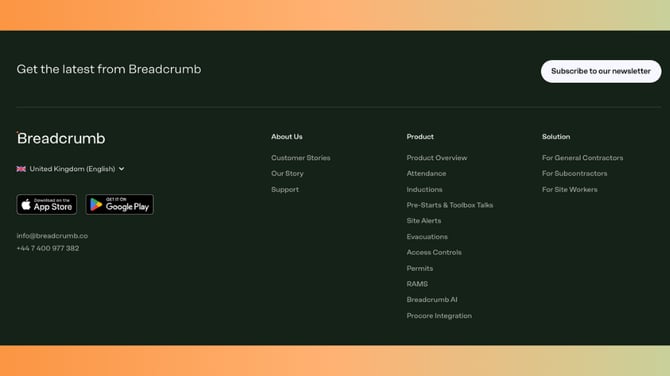Open the For General Contractors link

point(582,158)
